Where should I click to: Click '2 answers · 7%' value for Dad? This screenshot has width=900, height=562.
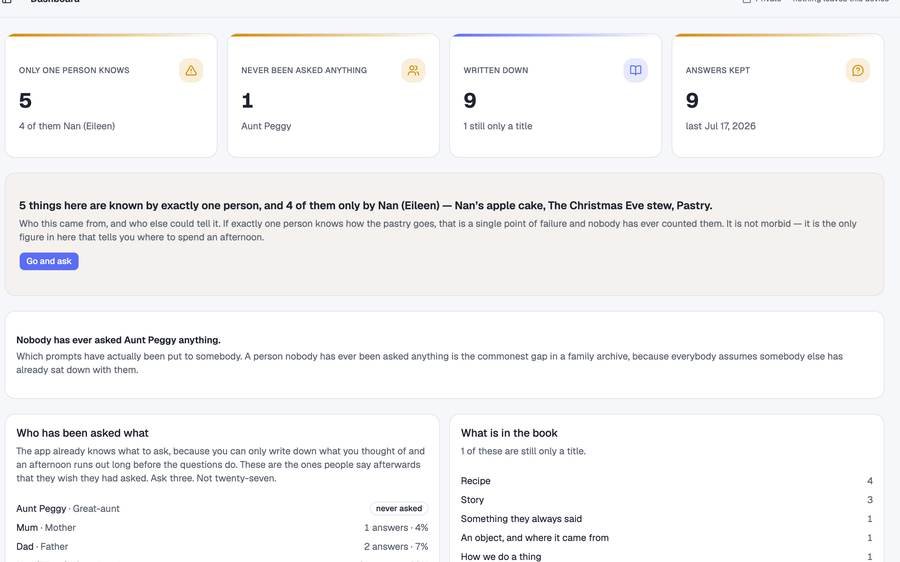396,547
